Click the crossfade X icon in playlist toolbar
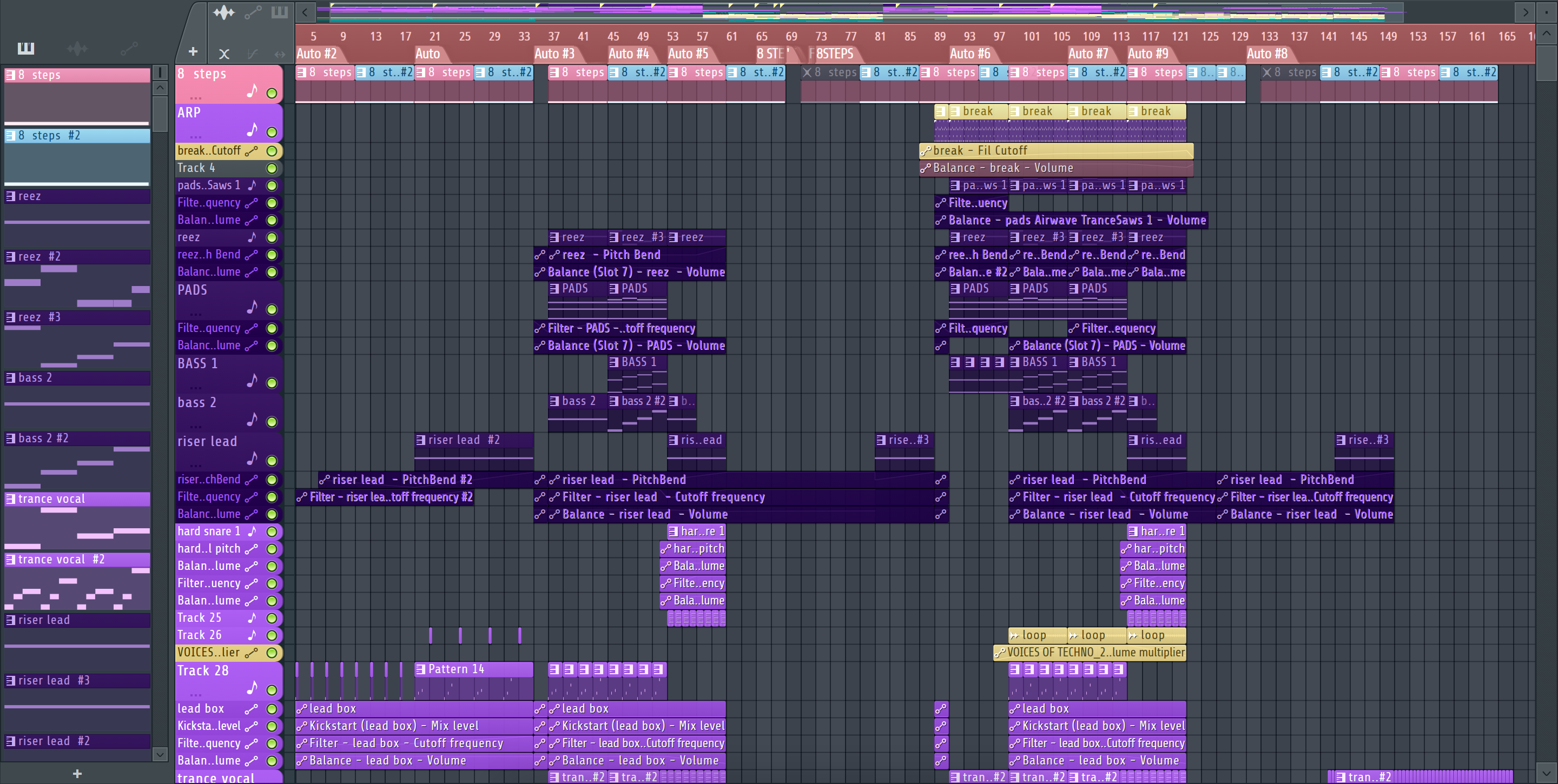 coord(224,54)
